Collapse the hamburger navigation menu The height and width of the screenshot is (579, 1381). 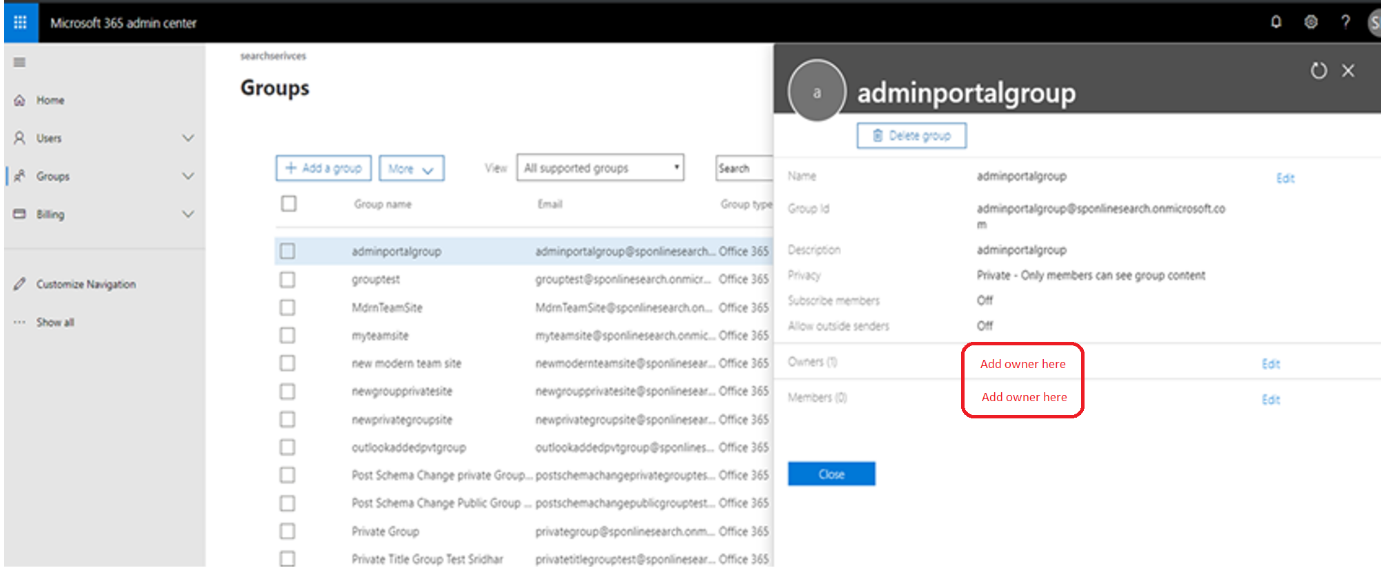pyautogui.click(x=19, y=62)
